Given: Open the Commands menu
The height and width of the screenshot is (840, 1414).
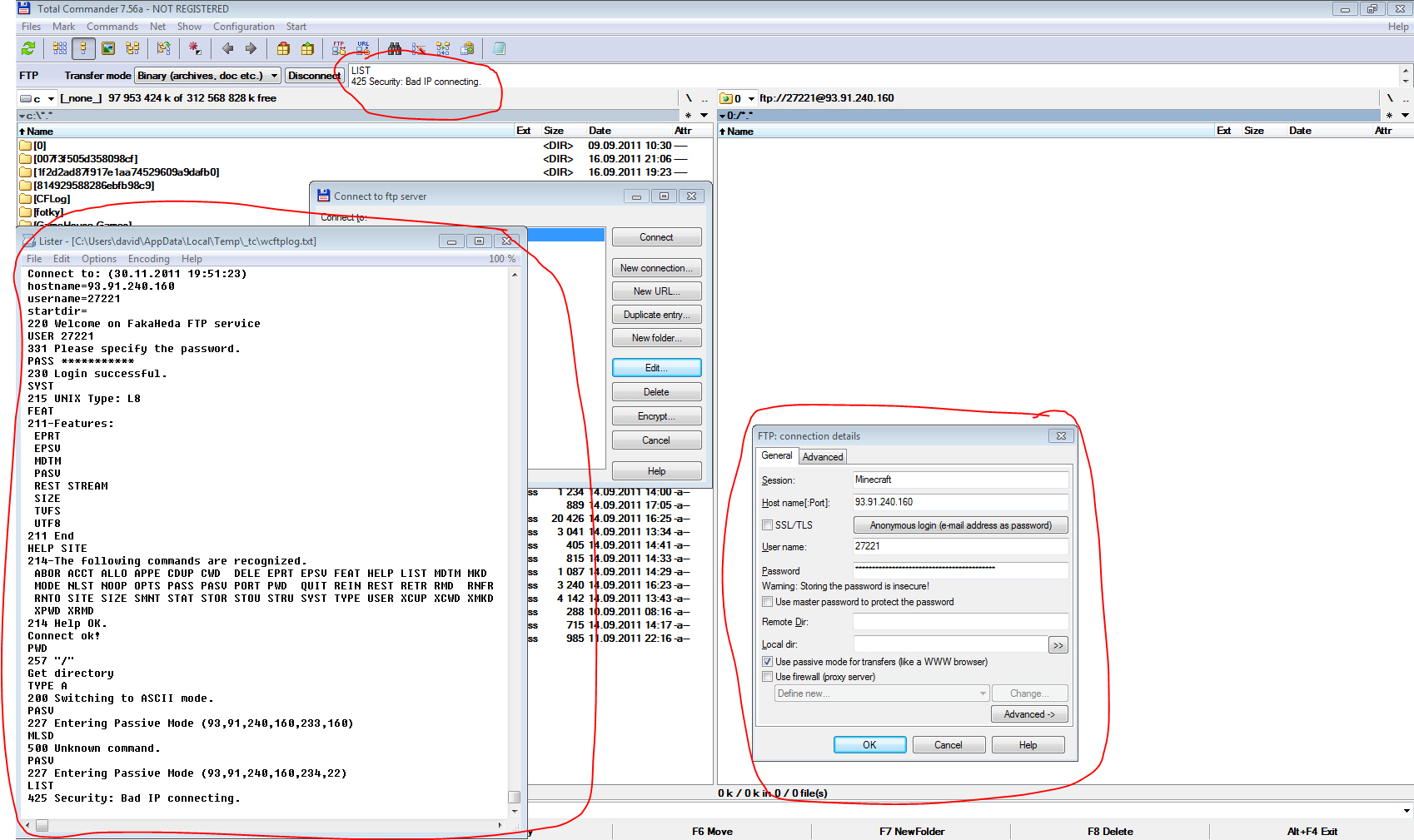Looking at the screenshot, I should click(112, 27).
